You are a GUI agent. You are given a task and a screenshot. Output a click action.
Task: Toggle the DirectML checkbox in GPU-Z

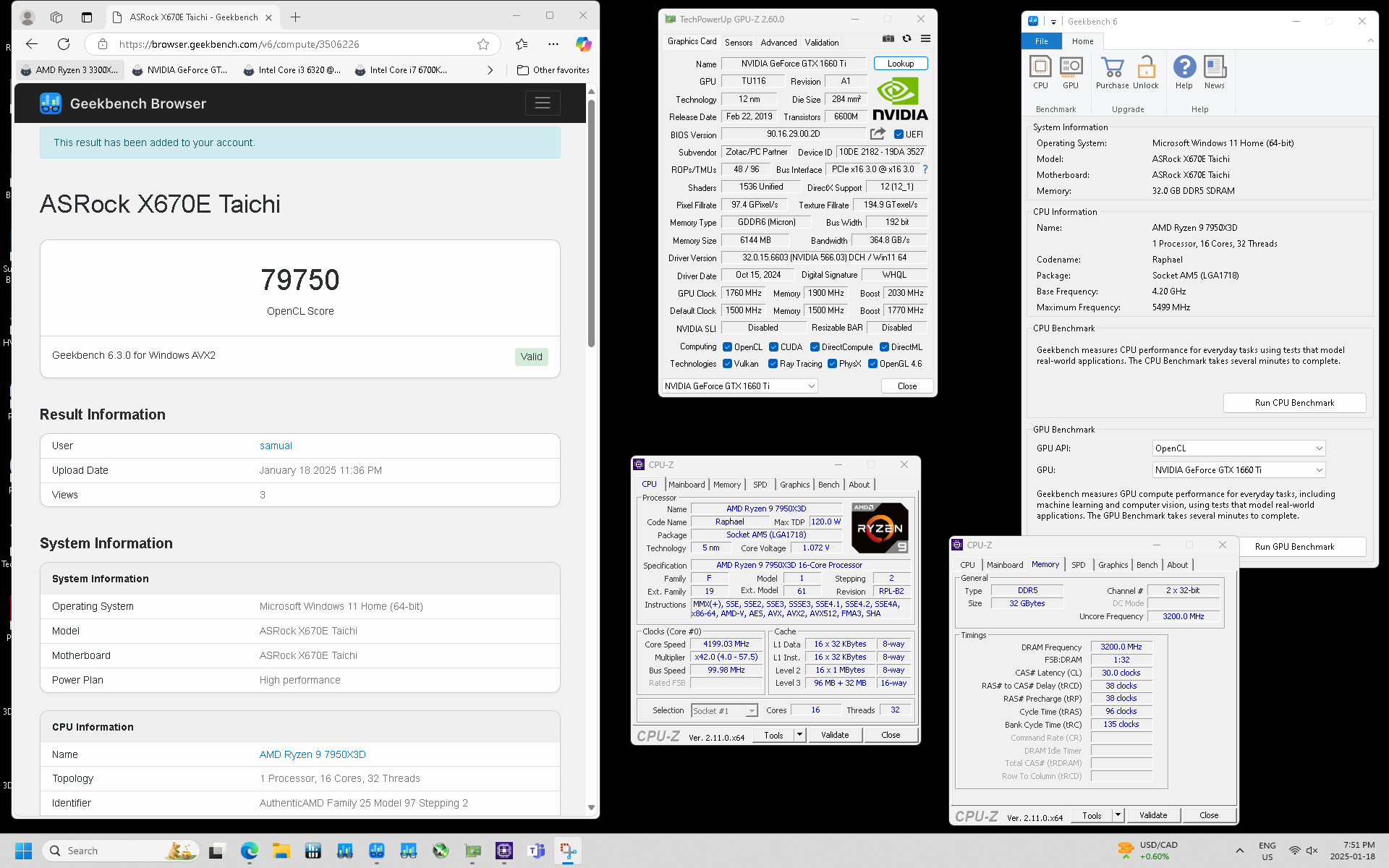(x=884, y=347)
